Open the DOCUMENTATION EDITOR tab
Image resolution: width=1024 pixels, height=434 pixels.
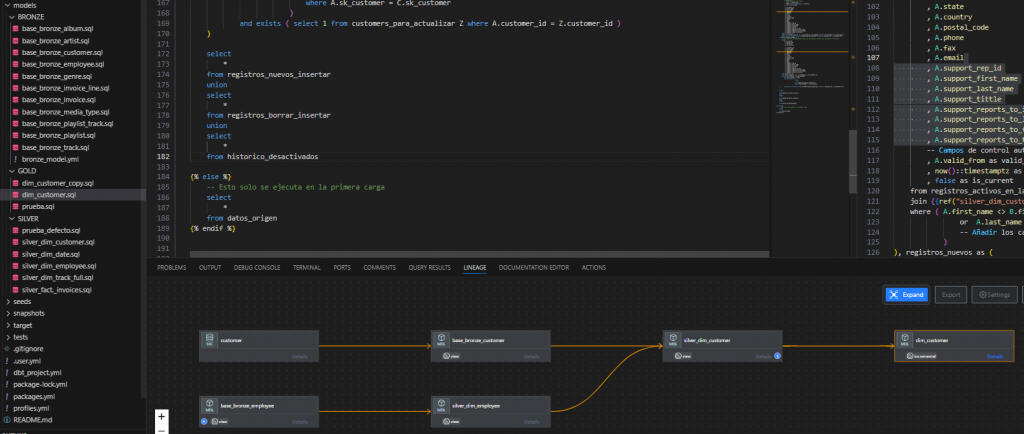(x=534, y=268)
